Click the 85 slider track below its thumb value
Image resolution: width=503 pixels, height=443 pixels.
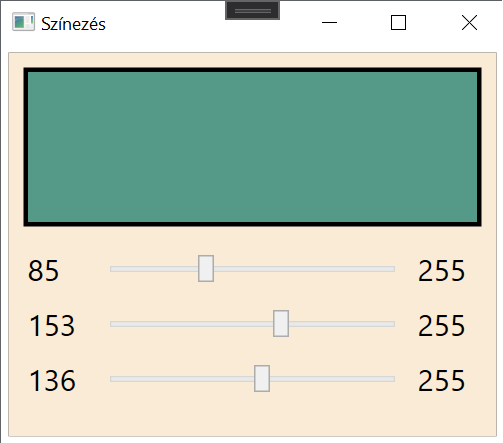(154, 269)
